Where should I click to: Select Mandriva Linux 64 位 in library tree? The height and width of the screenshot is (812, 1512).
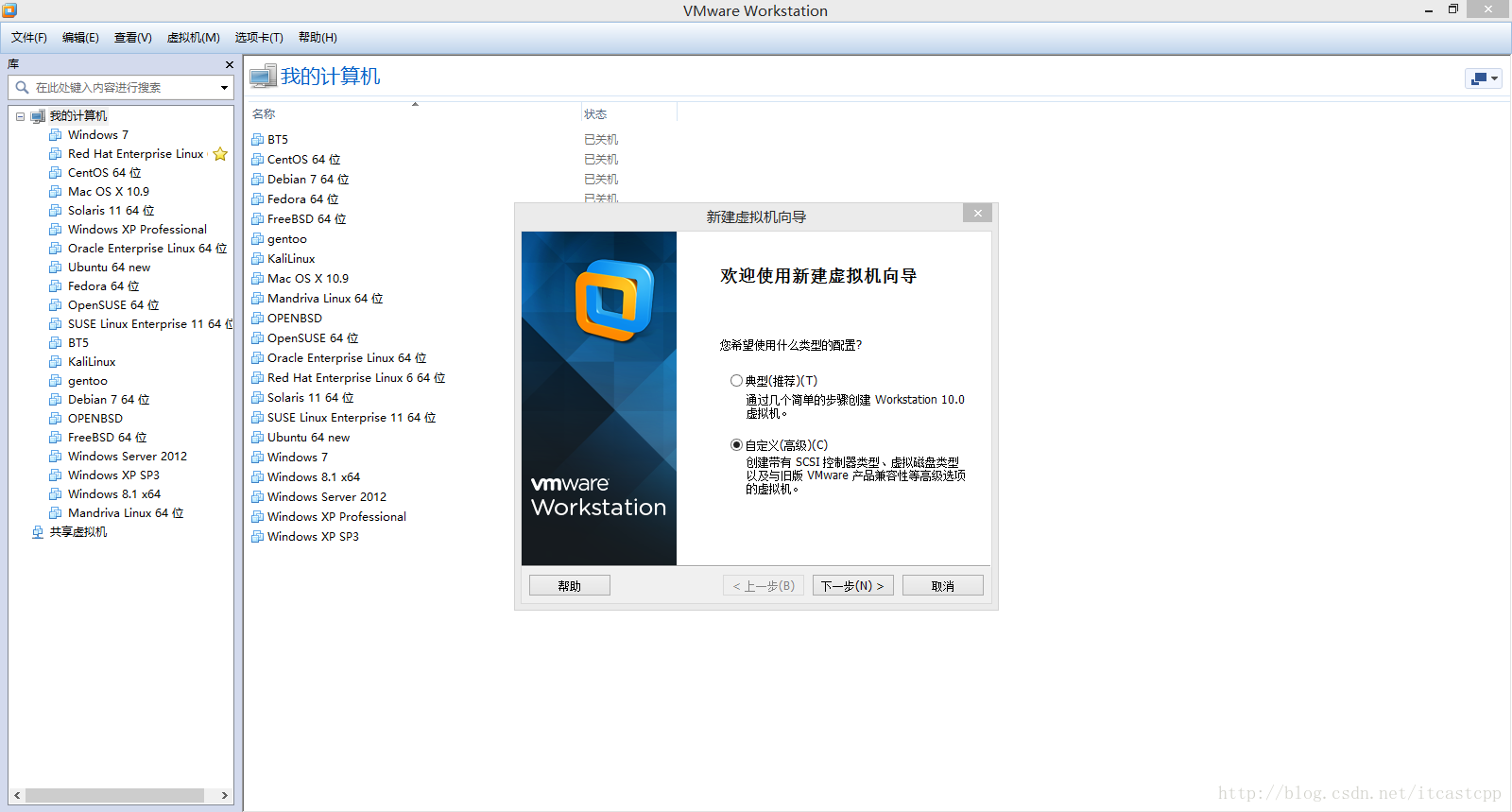point(126,513)
